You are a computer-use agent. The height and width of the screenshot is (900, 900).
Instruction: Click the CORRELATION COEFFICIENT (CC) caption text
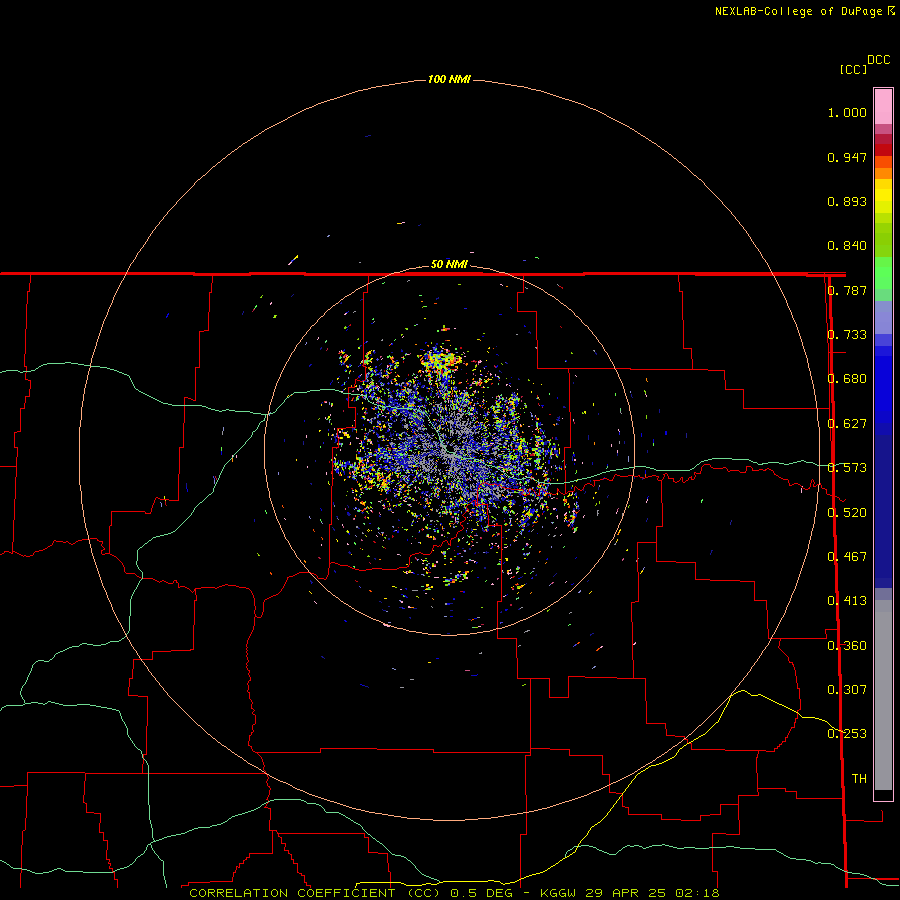pos(315,893)
